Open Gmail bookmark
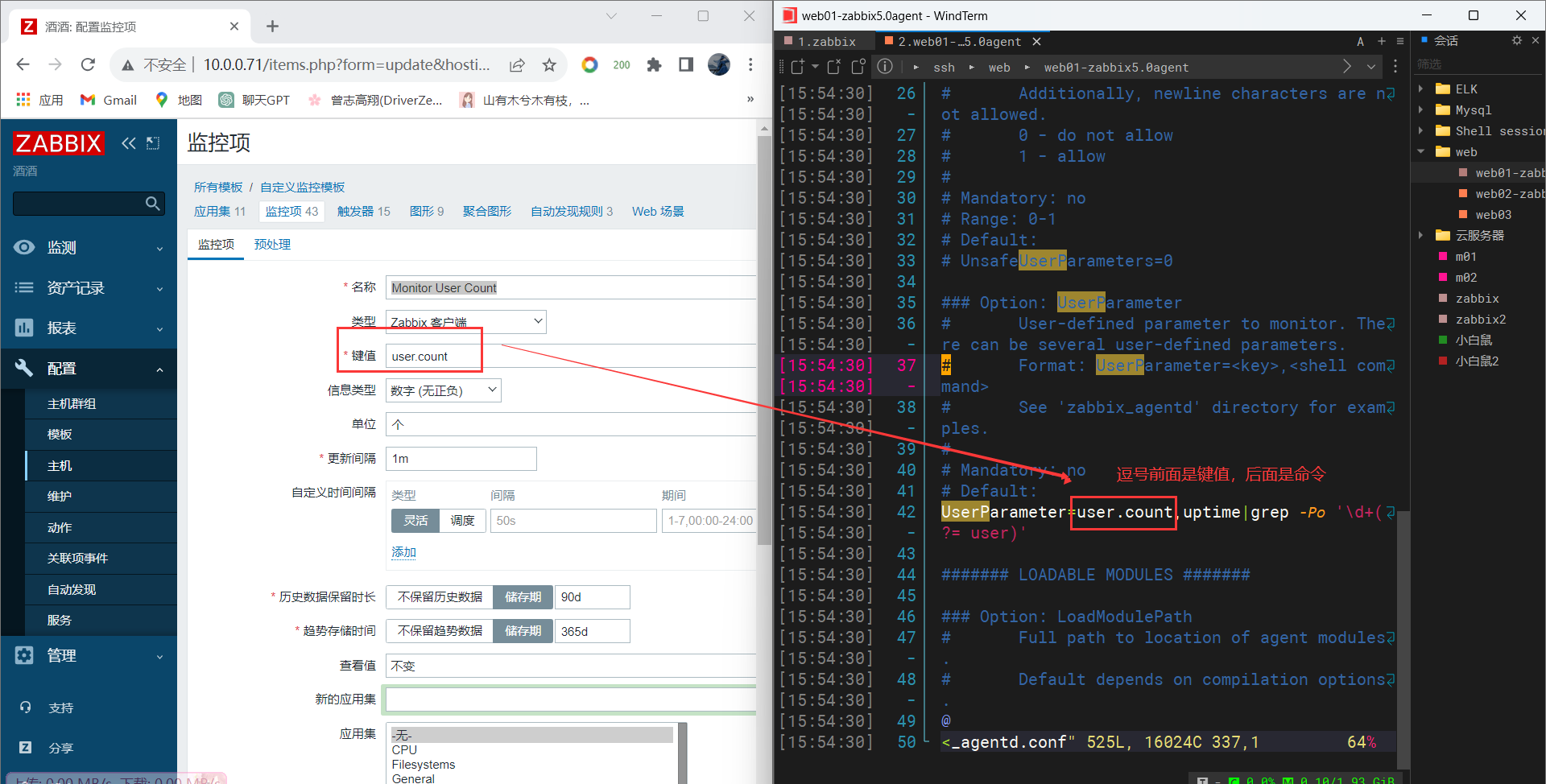The height and width of the screenshot is (784, 1546). point(109,100)
